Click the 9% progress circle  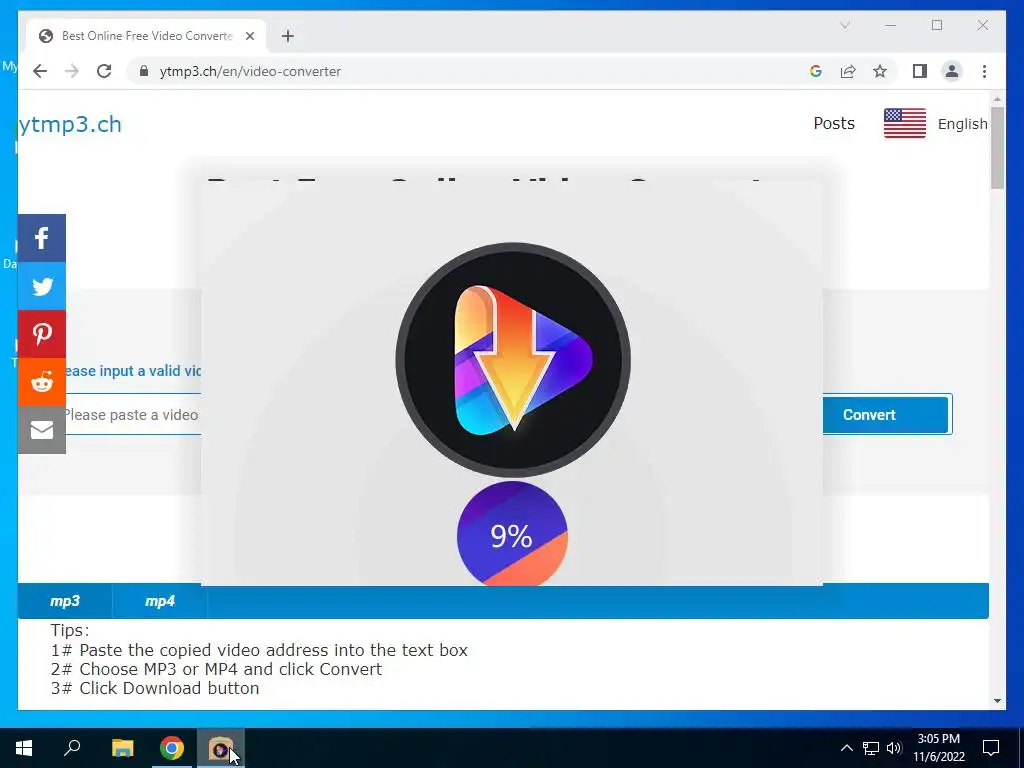[x=512, y=534]
